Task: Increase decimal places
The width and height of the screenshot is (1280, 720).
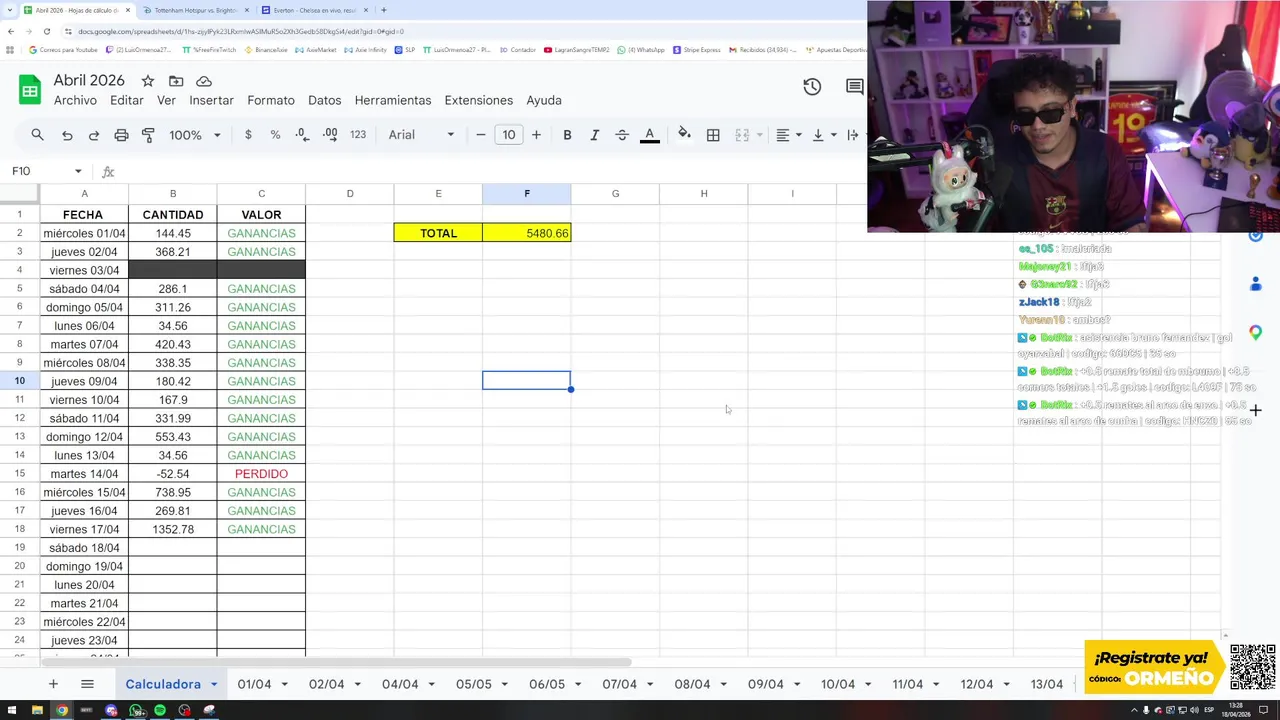Action: [x=330, y=135]
